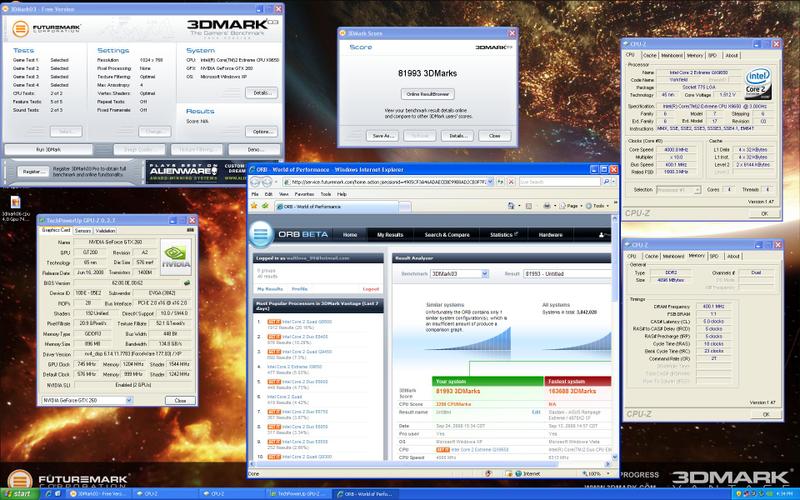This screenshot has width=800, height=500.
Task: Click the Futuremark logo in 3DMark03 window
Action: (46, 28)
